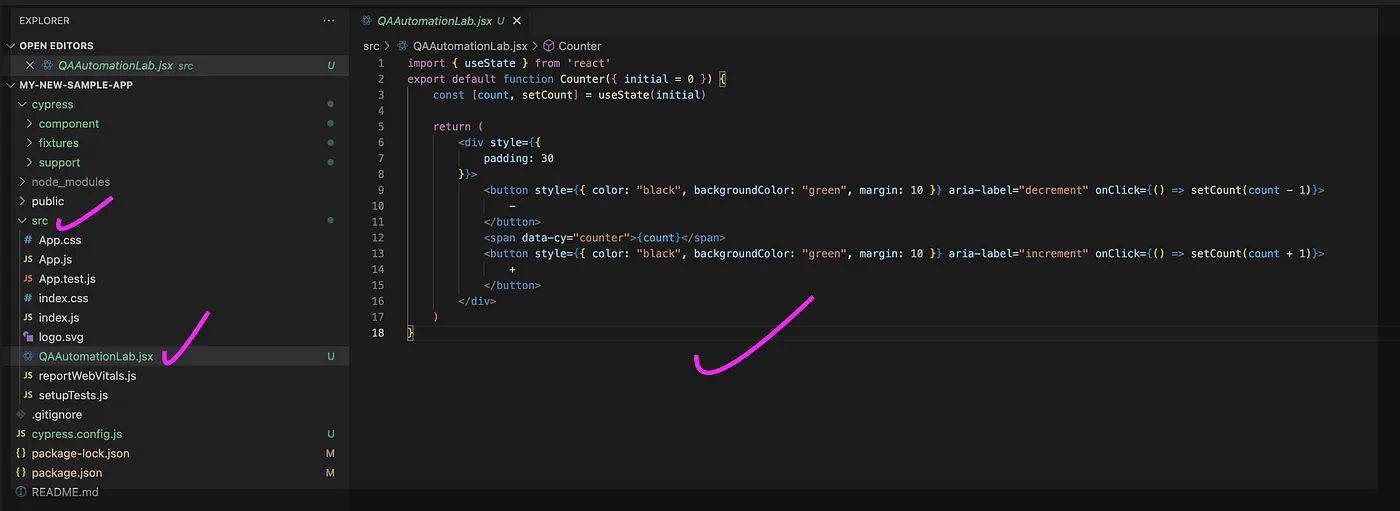The width and height of the screenshot is (1400, 511).
Task: Open the Explorer more actions ellipsis menu
Action: pos(329,20)
